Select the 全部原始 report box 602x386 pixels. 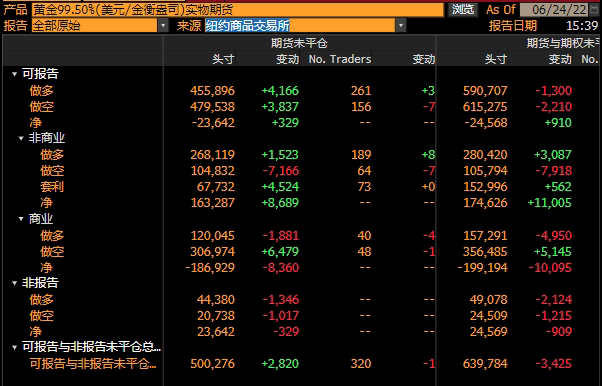click(x=95, y=26)
